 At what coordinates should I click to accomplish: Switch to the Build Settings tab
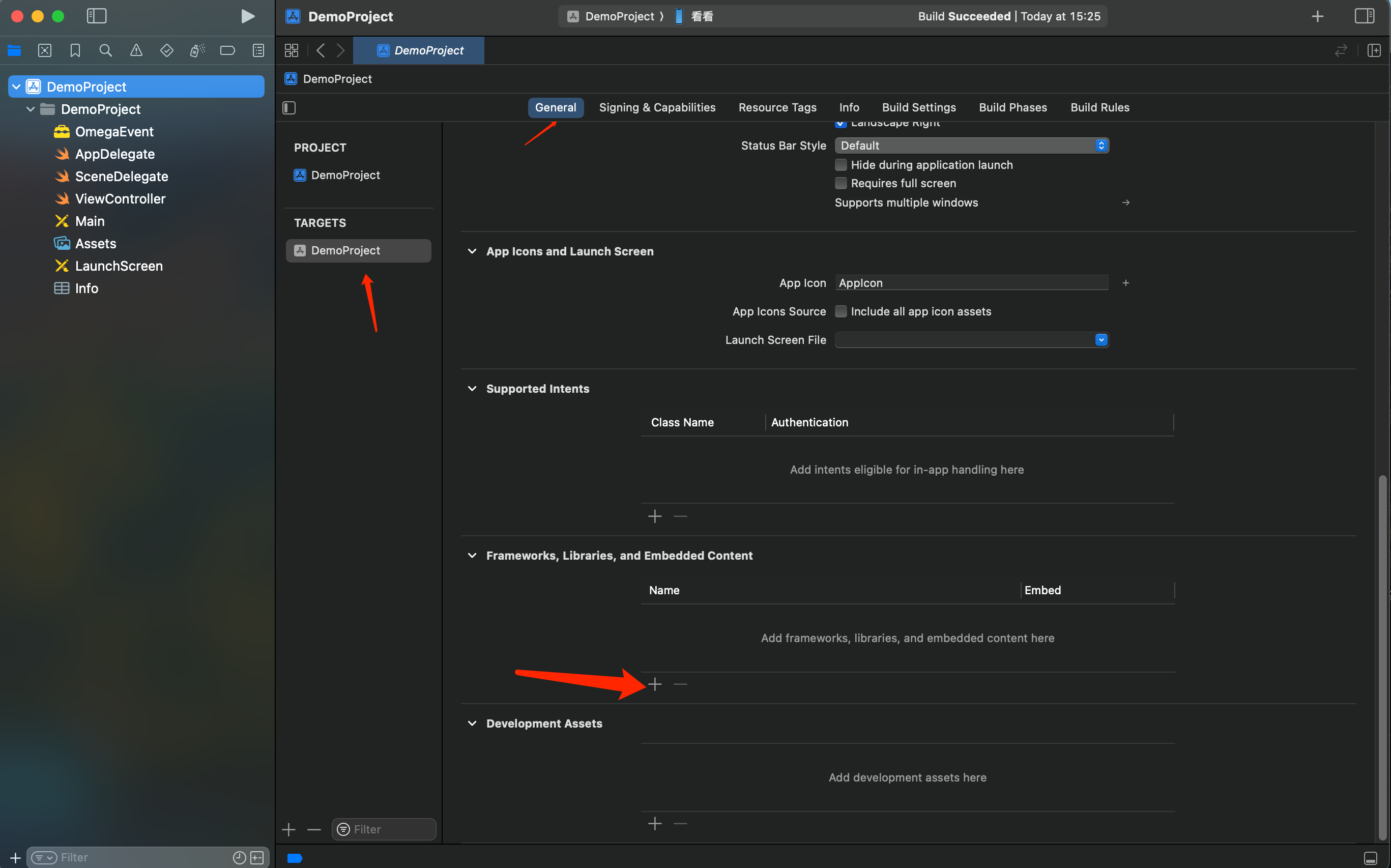pos(918,108)
